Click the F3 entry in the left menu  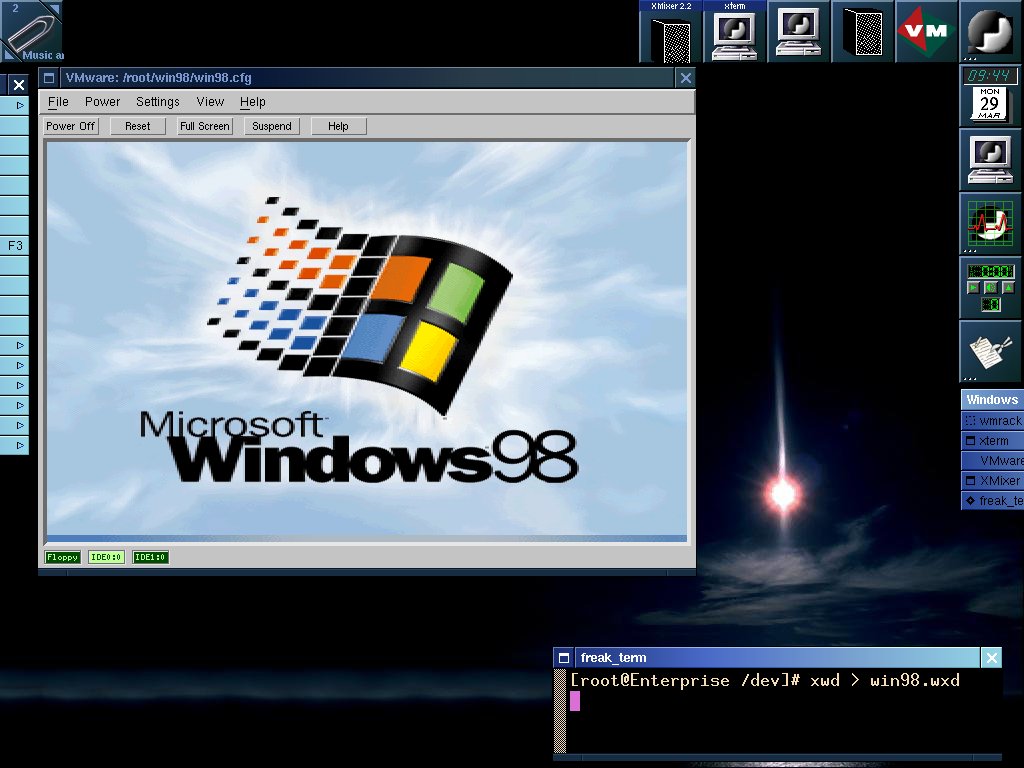click(x=14, y=246)
